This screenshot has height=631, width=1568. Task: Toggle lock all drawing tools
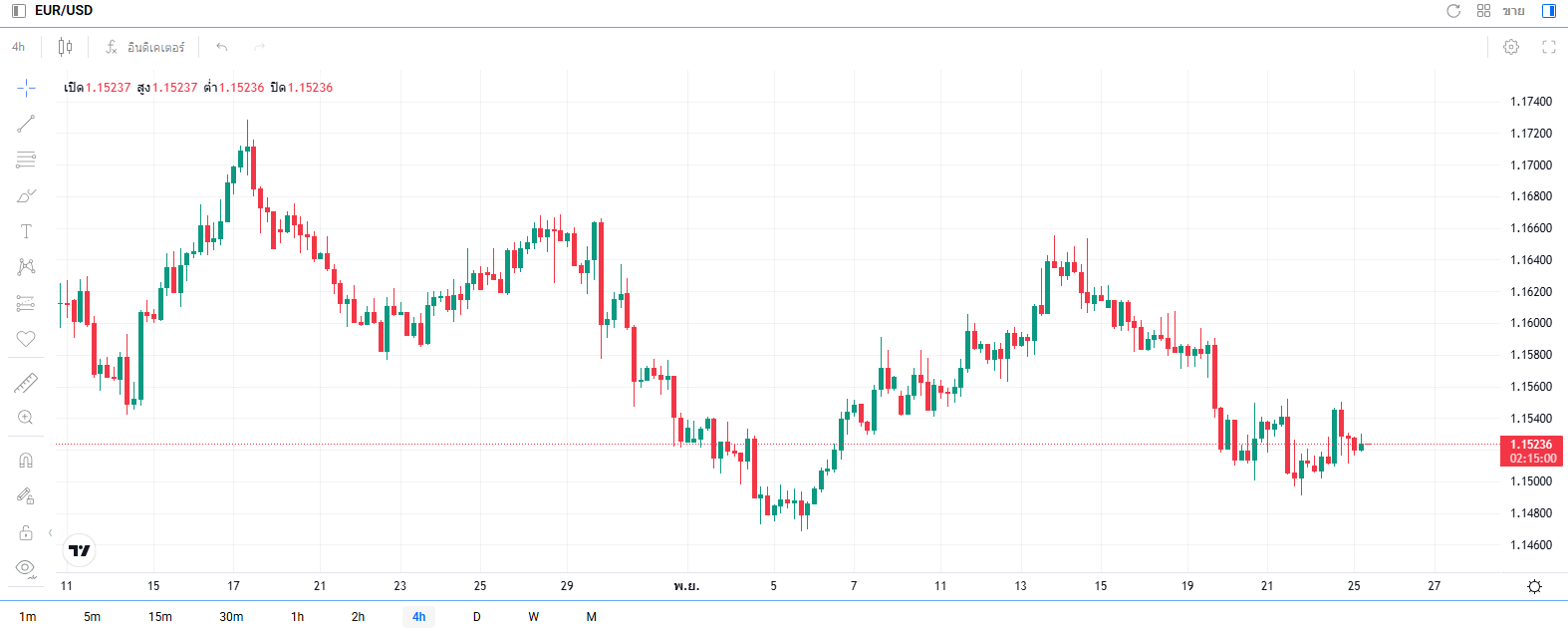26,532
